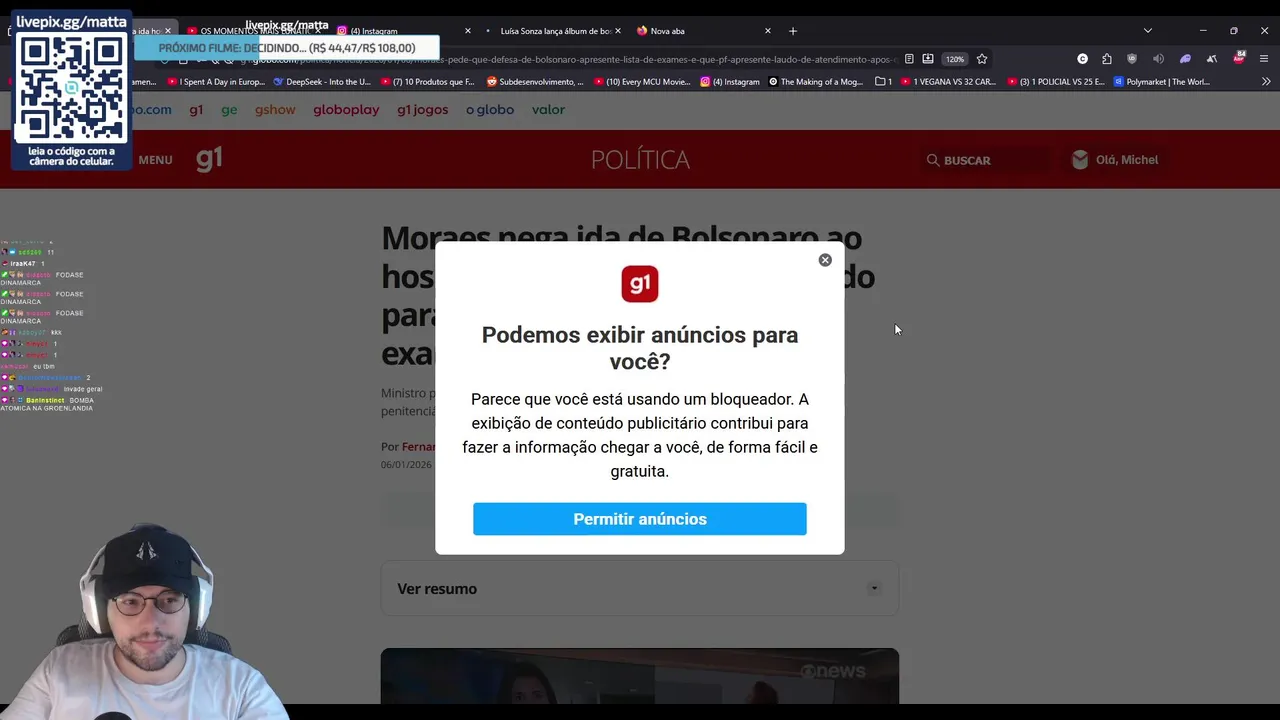The width and height of the screenshot is (1280, 720).
Task: Open I Spent A Day in Europ... bookmark
Action: [216, 82]
